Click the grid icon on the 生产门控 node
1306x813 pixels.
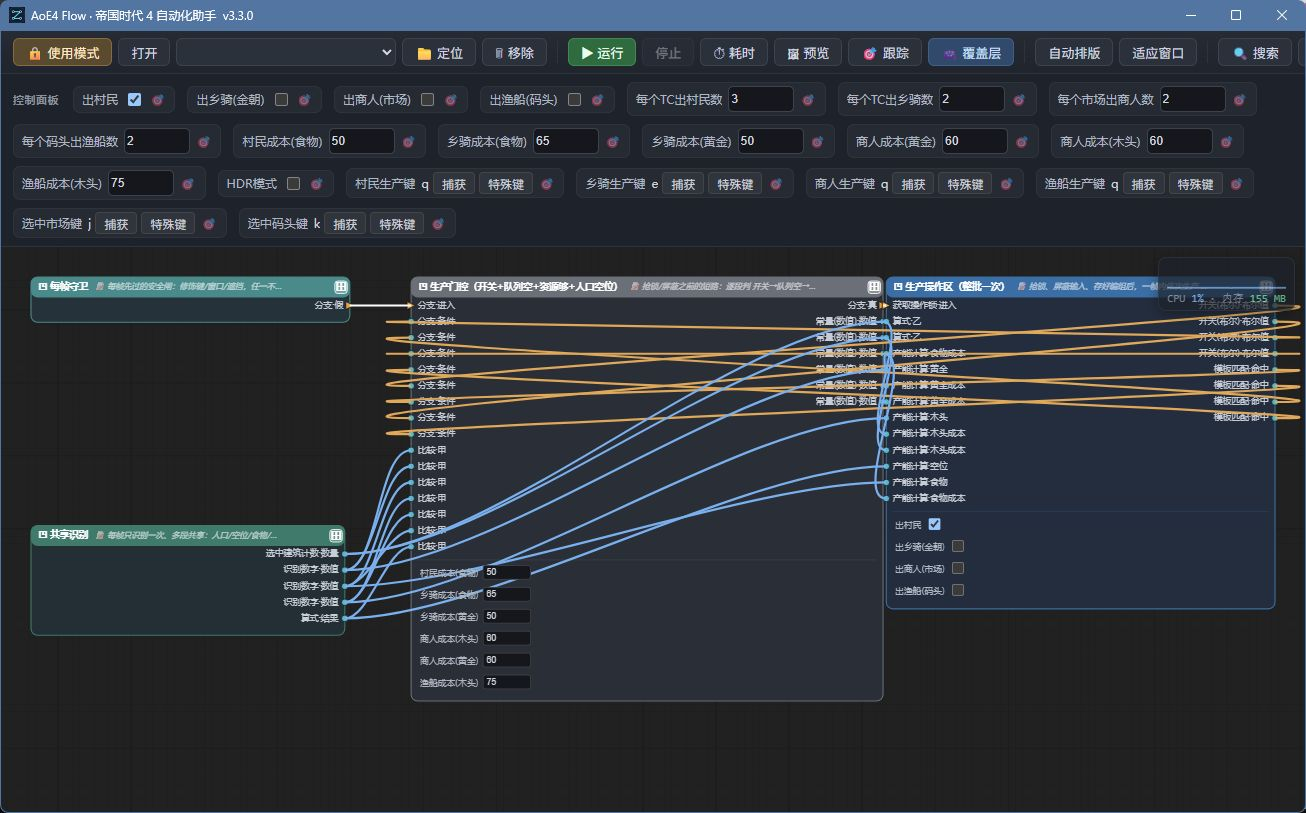pos(874,286)
